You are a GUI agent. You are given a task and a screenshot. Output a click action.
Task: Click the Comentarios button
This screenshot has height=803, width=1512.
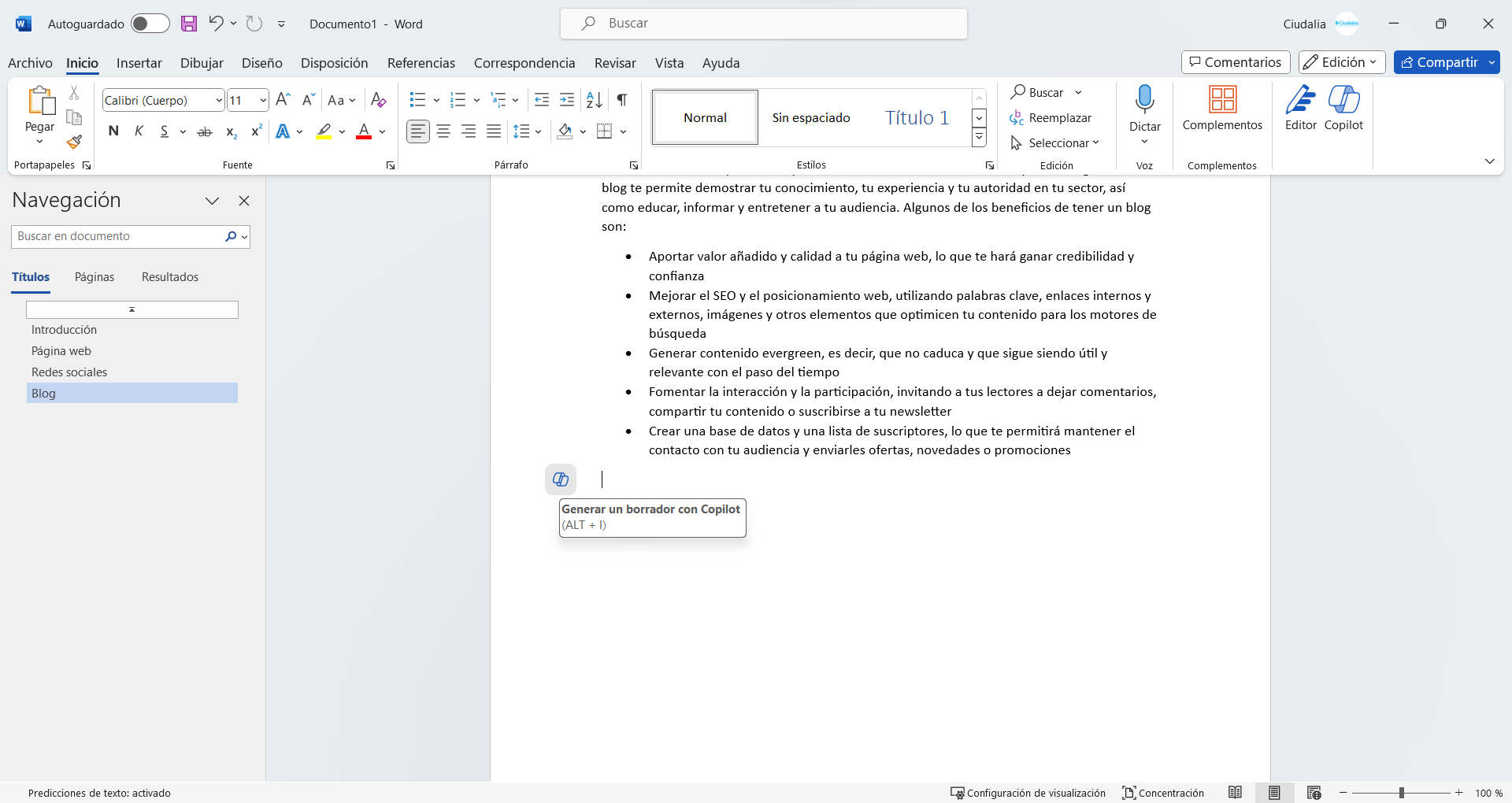click(1235, 62)
